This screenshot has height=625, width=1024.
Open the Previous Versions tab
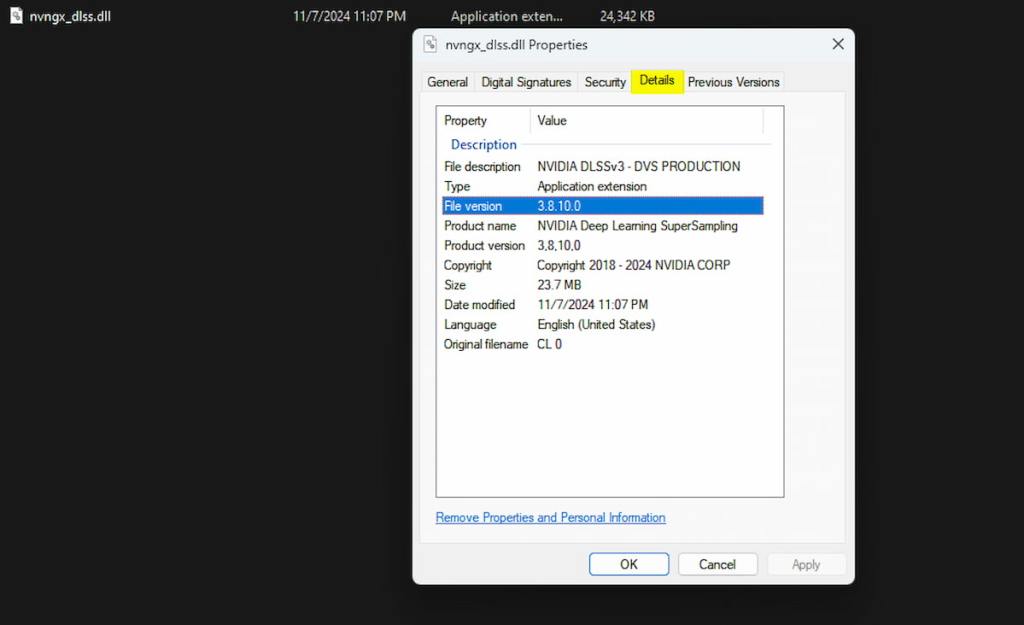[x=733, y=82]
